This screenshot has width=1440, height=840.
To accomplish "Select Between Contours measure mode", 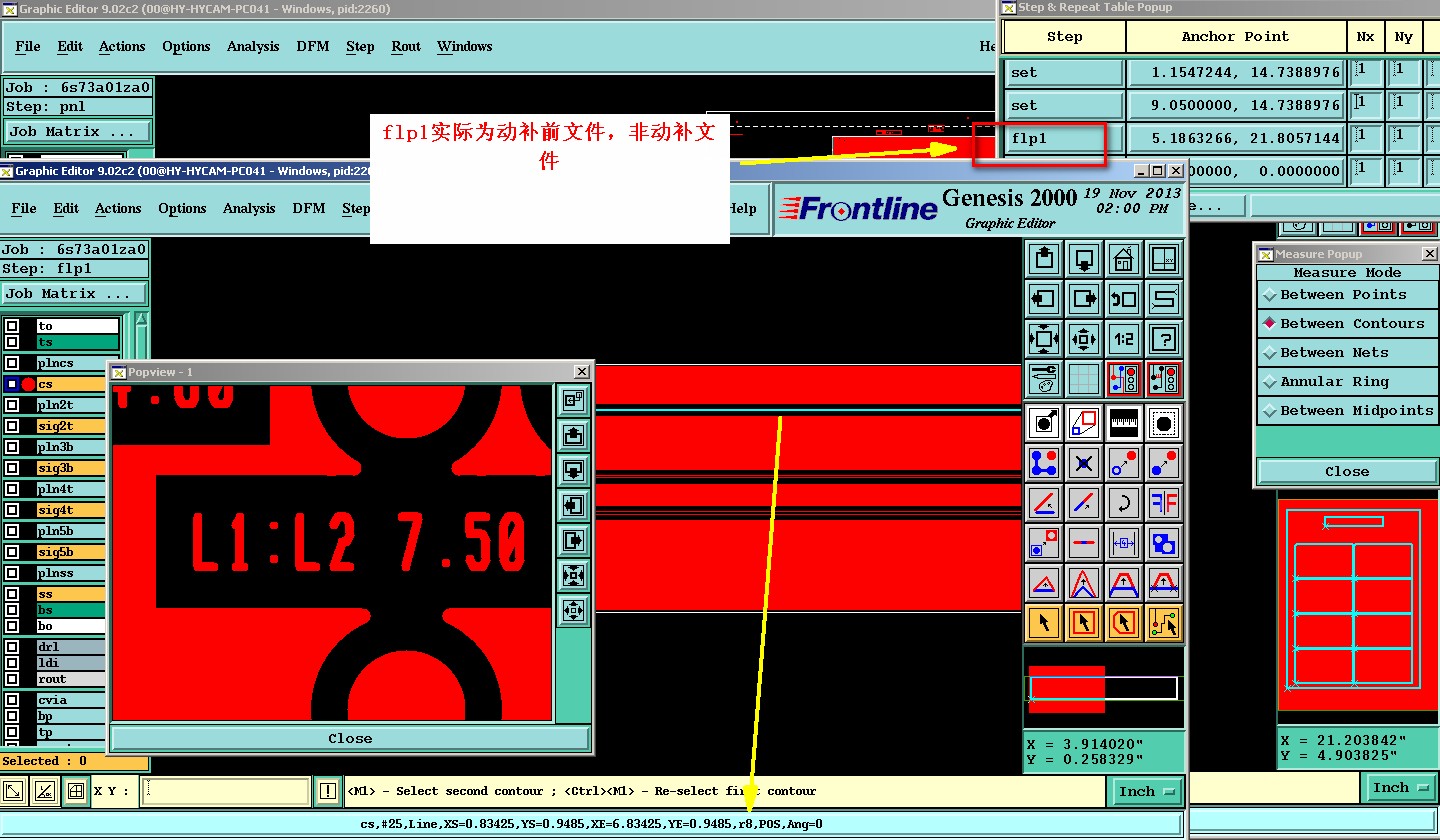I will 1347,324.
